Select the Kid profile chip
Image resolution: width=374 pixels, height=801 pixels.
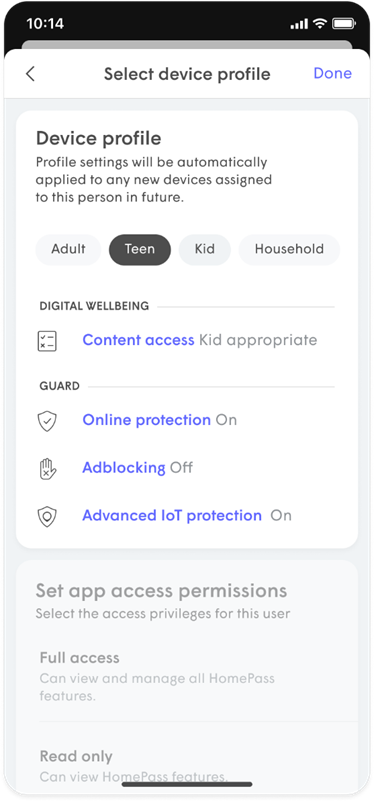coord(204,249)
